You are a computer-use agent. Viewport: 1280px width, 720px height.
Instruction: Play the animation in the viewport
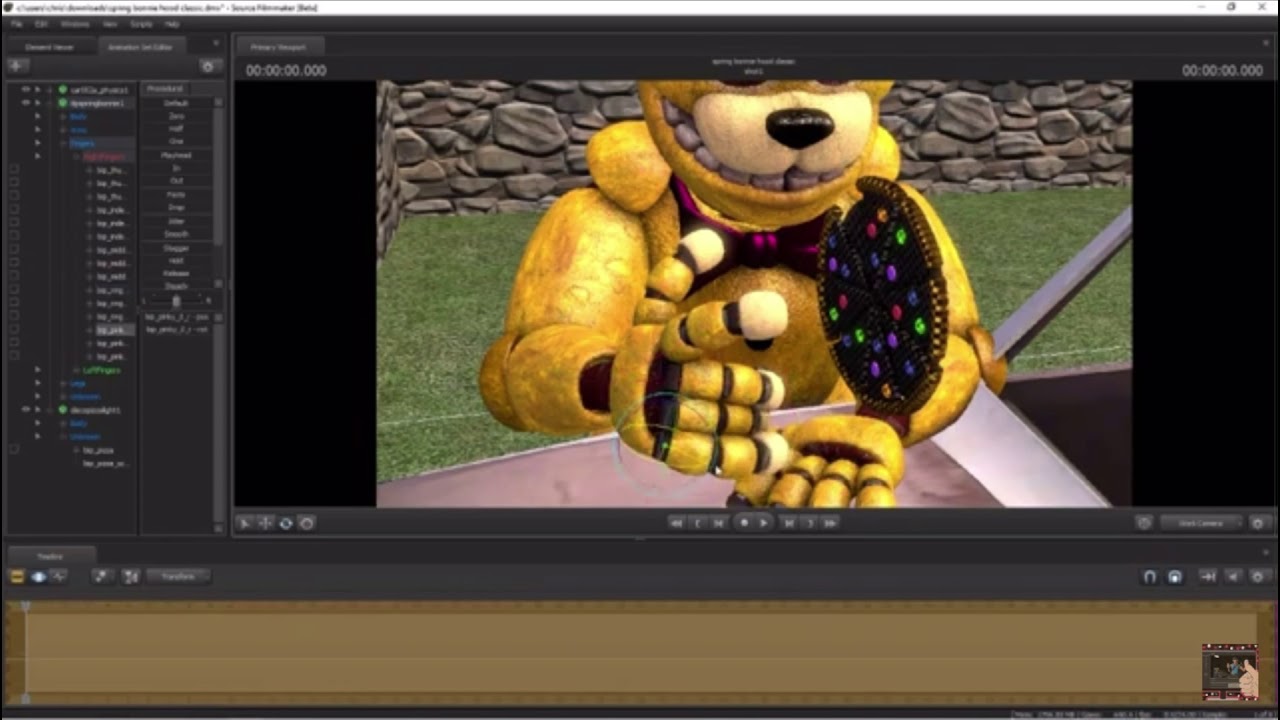pos(764,523)
